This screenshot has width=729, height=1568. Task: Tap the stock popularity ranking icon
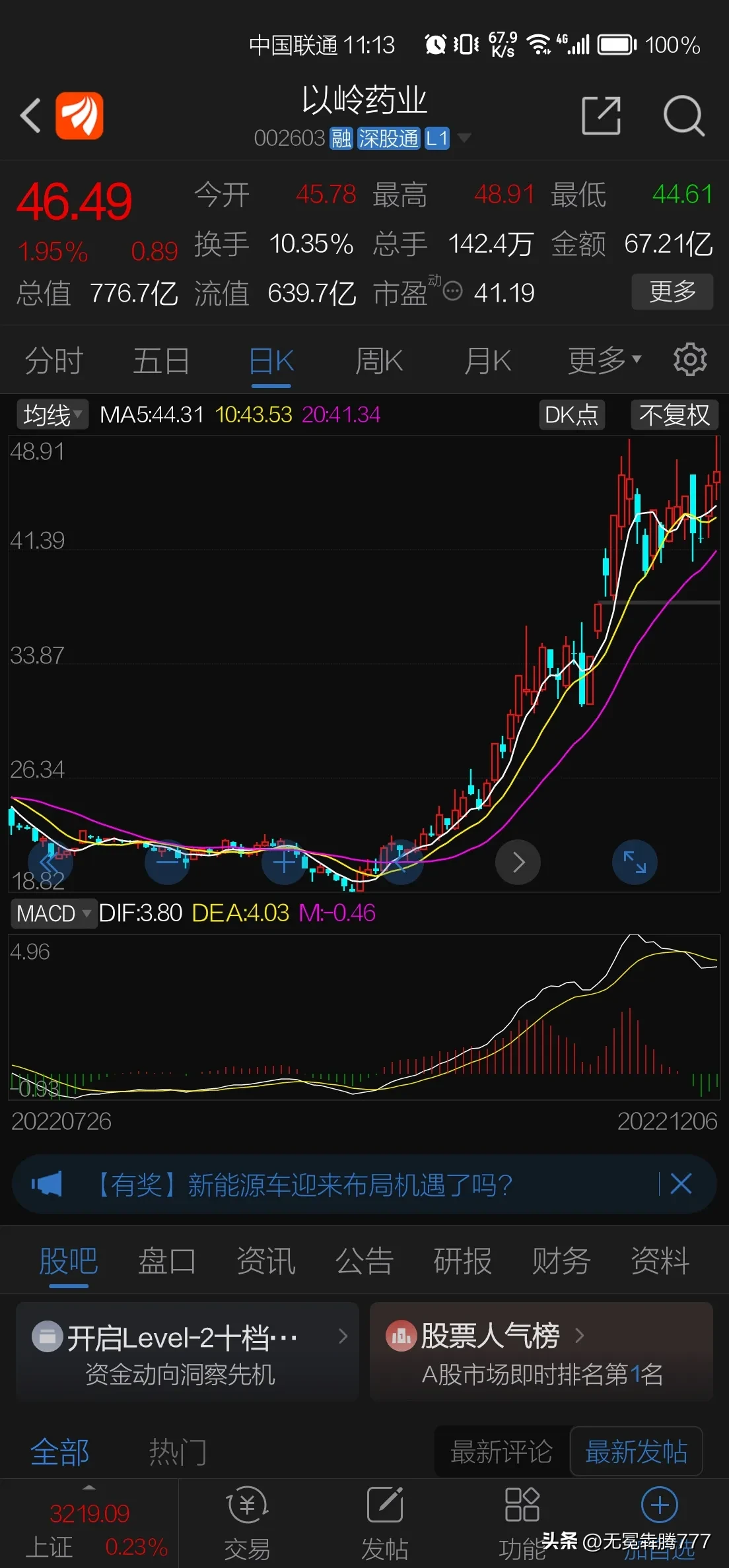[401, 1336]
